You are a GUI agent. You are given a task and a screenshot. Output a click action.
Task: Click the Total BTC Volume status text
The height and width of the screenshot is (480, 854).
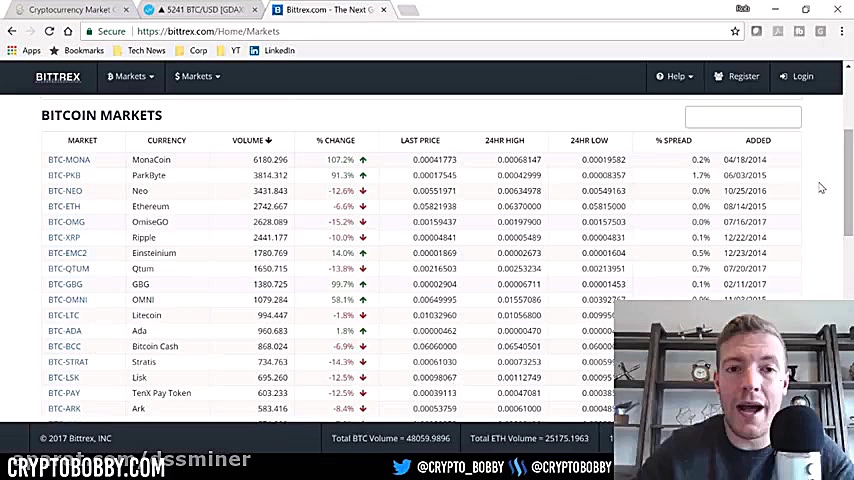pyautogui.click(x=391, y=439)
